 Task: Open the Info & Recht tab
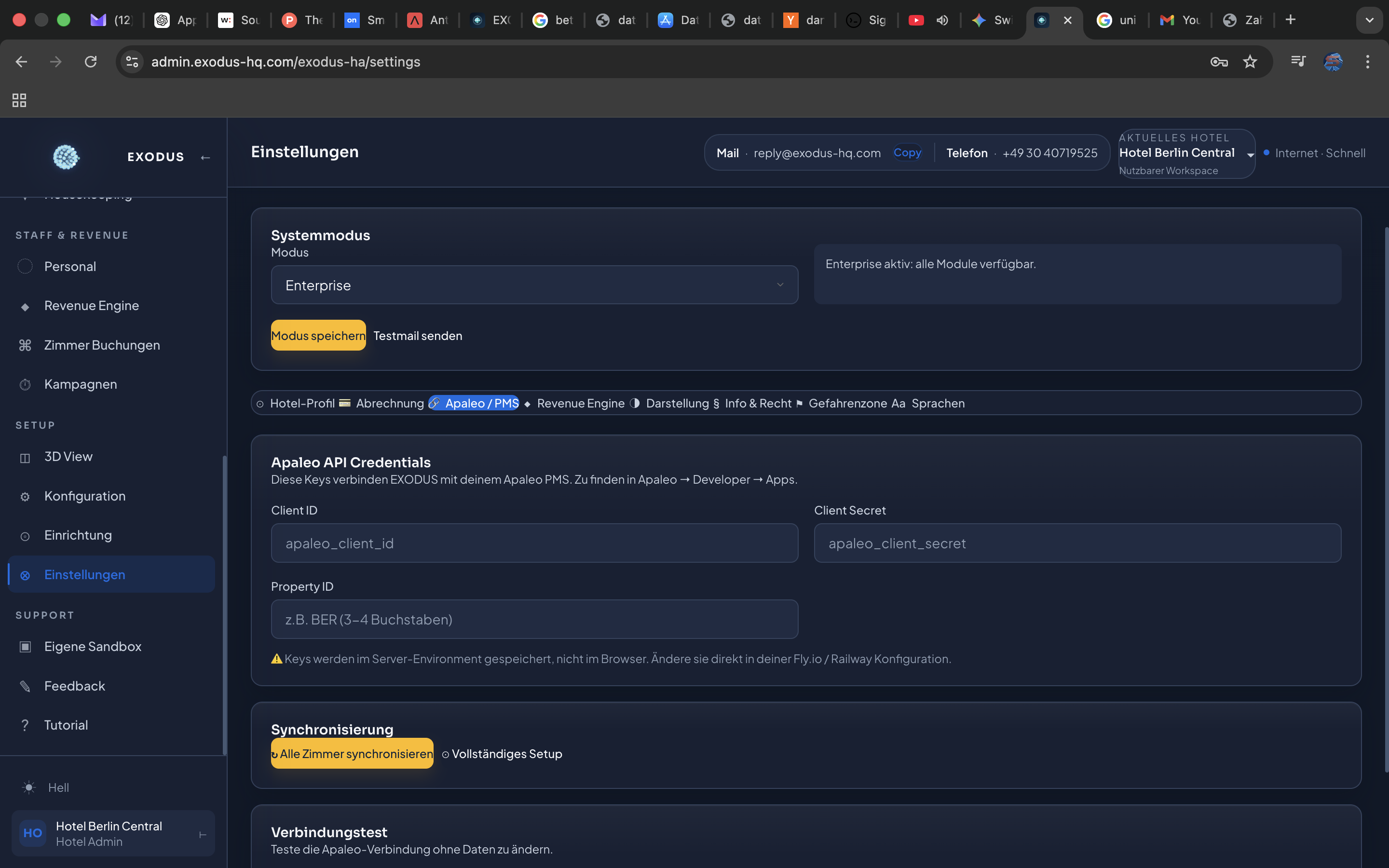click(752, 403)
